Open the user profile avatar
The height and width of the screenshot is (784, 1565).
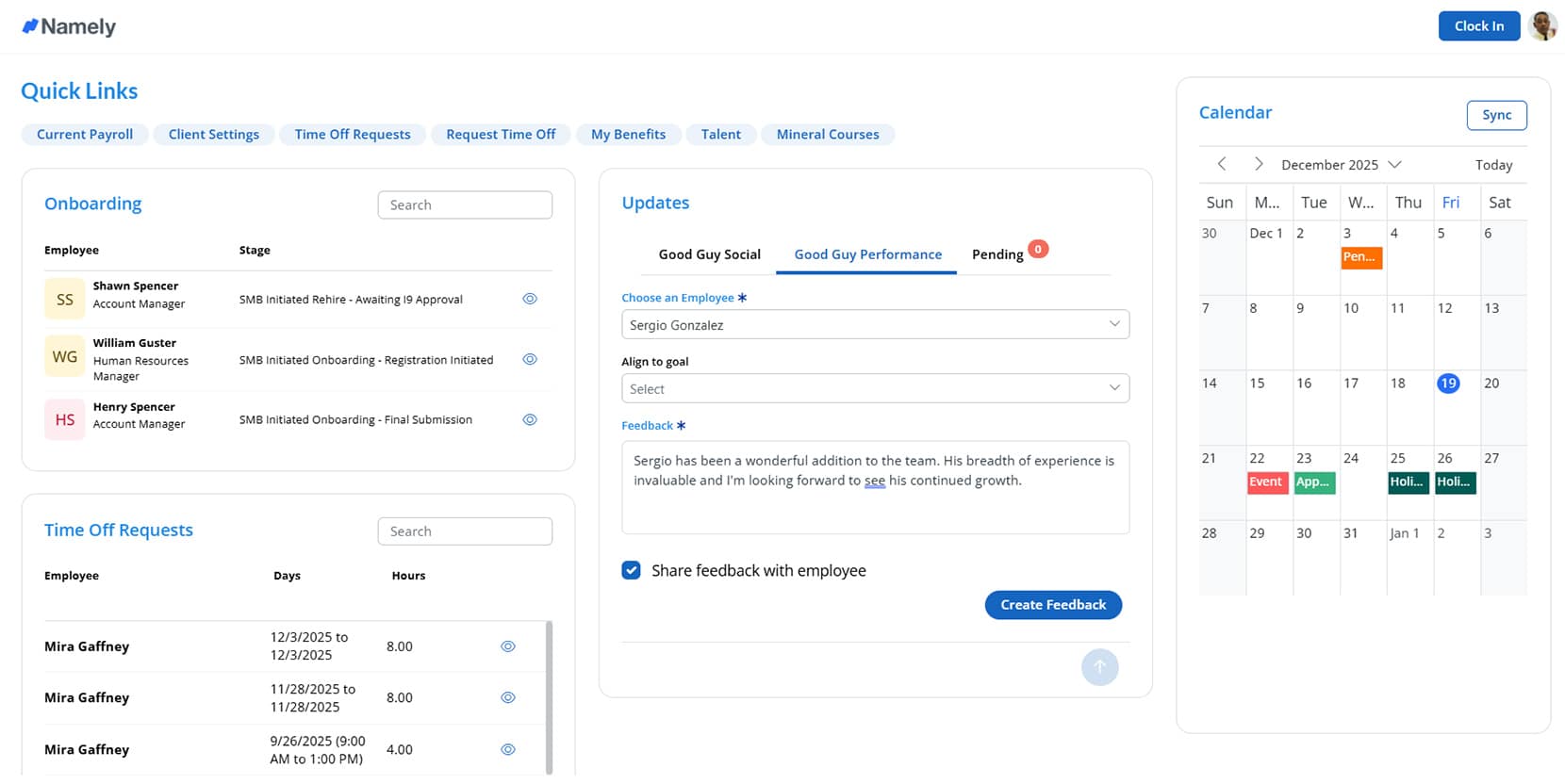(x=1542, y=26)
